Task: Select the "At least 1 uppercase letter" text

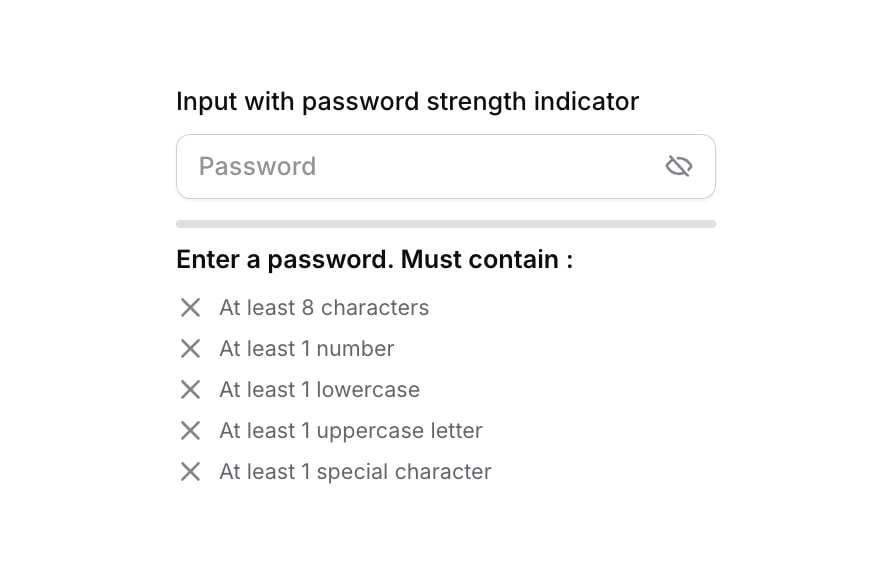Action: (x=351, y=431)
